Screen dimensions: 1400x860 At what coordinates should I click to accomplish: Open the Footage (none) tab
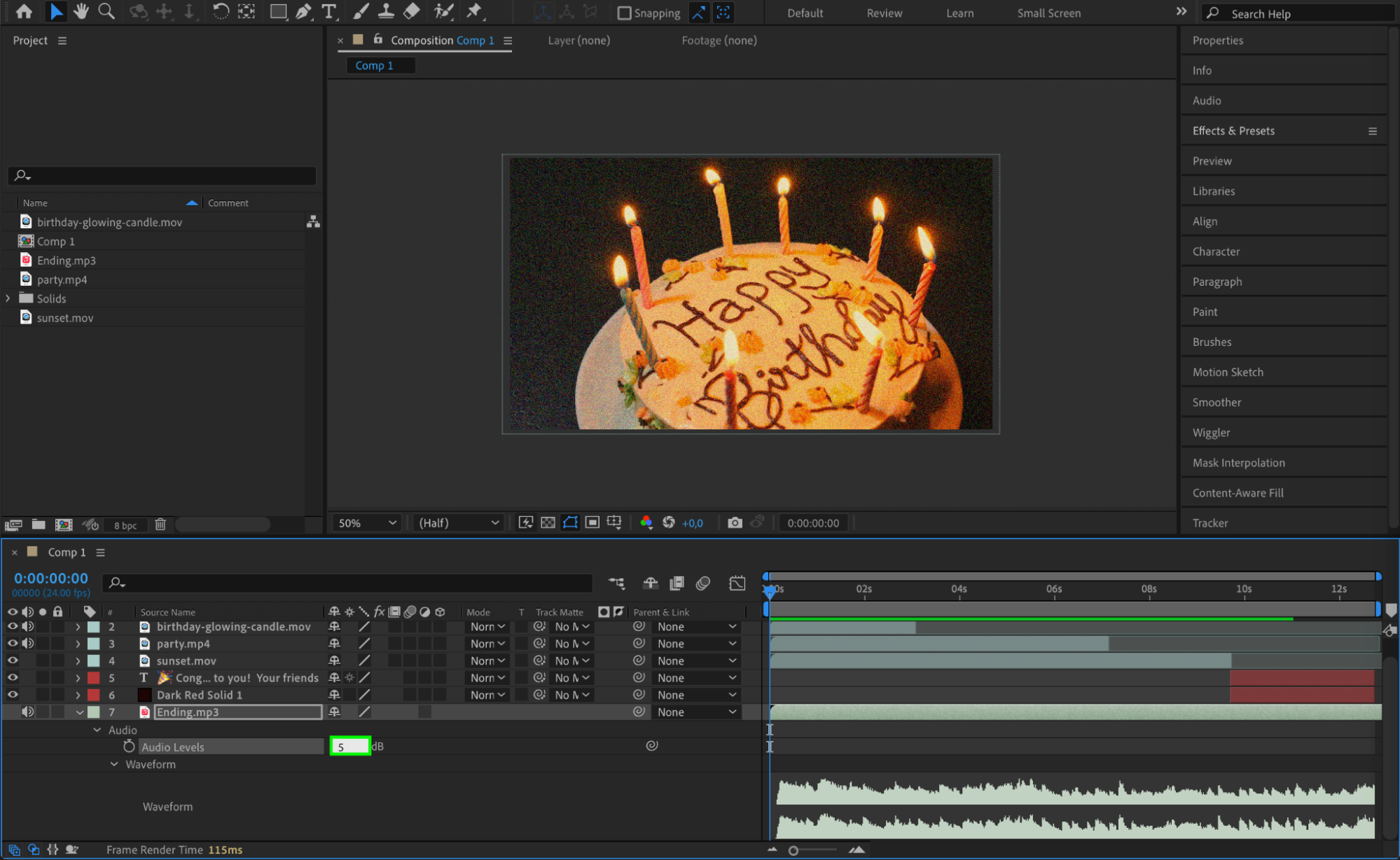pos(719,41)
